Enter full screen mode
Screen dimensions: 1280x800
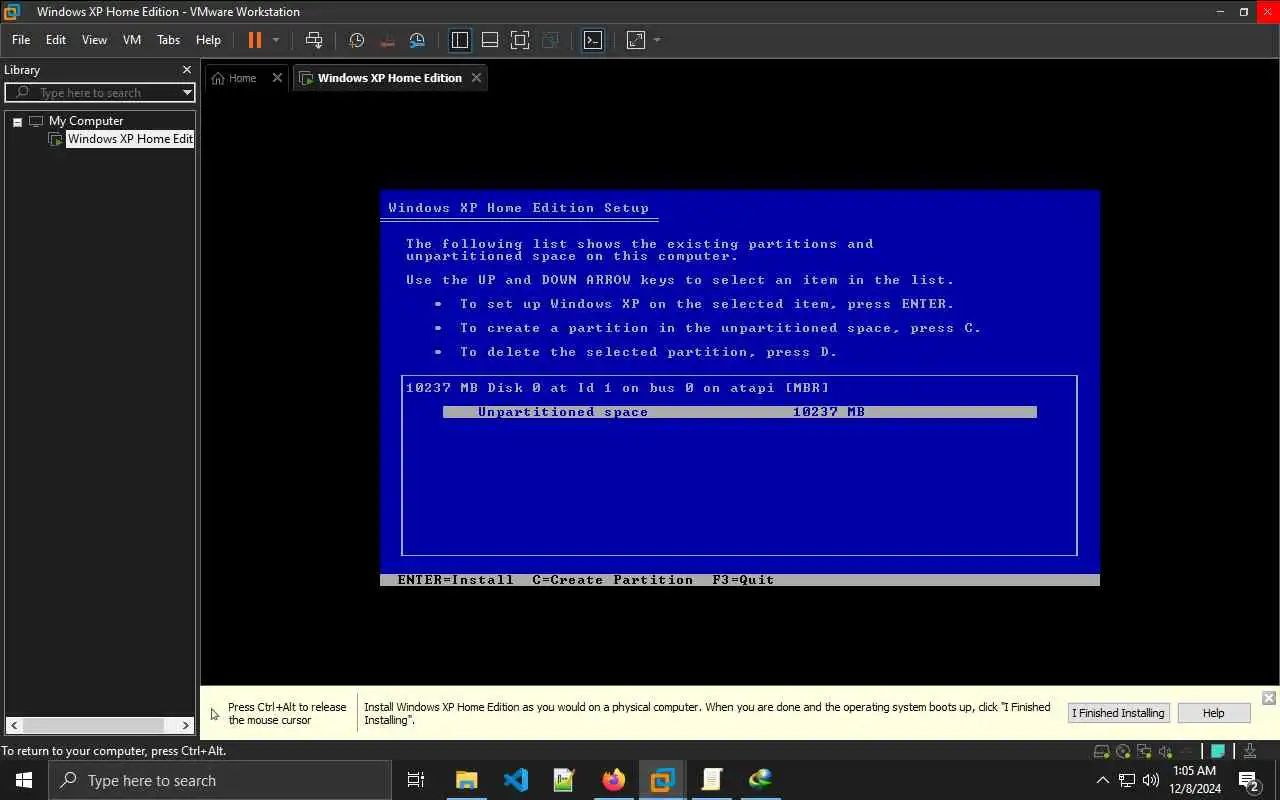(x=520, y=40)
